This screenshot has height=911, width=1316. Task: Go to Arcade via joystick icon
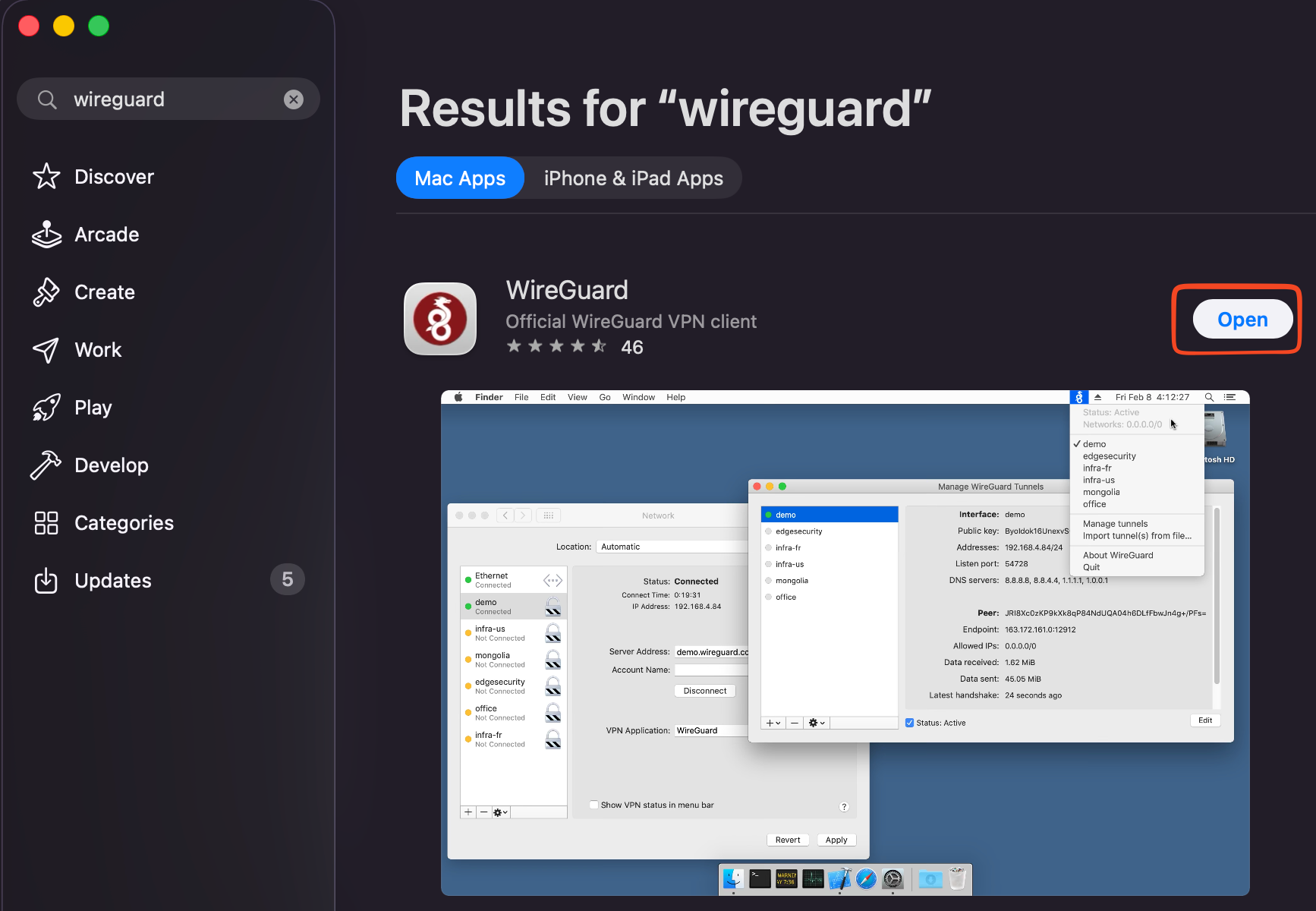click(46, 235)
